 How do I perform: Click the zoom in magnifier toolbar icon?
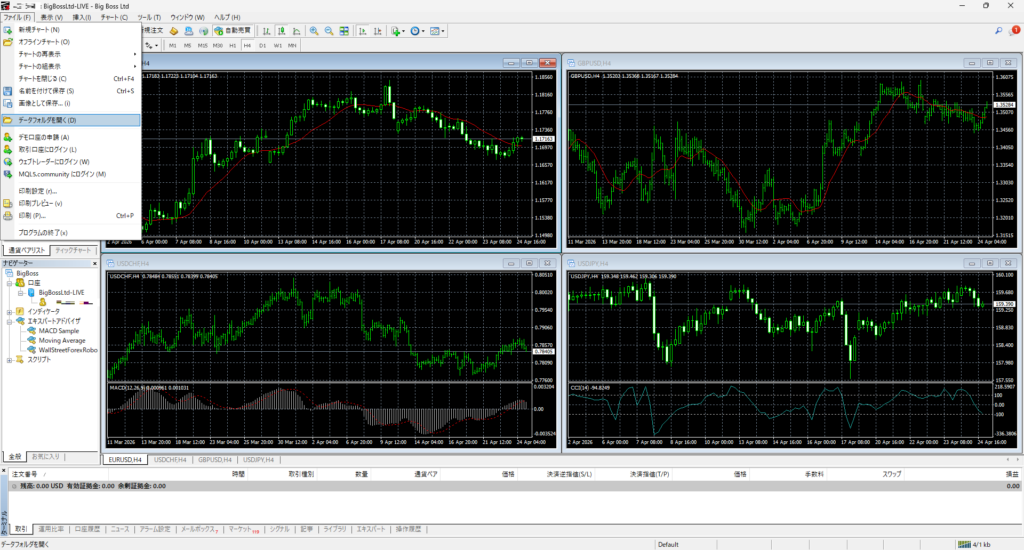[x=313, y=31]
